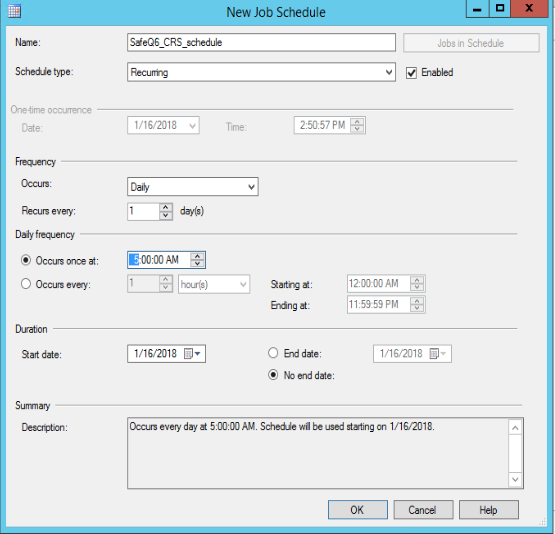Expand the Schedule type dropdown

point(261,72)
